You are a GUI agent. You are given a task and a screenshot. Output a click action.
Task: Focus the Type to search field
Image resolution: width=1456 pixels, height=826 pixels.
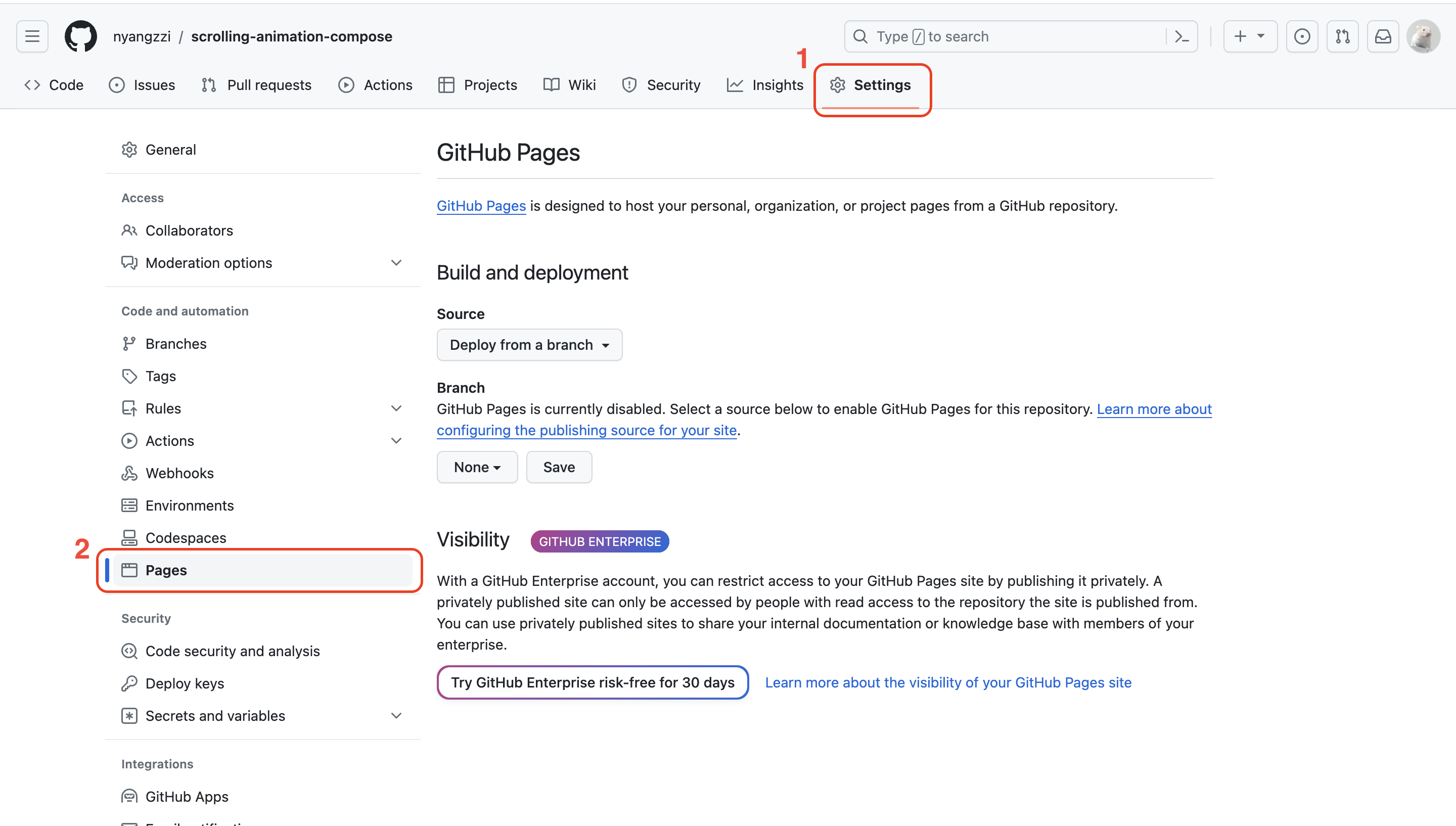(x=1010, y=36)
